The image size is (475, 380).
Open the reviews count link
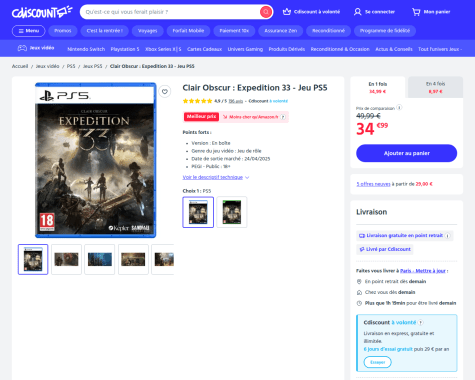(x=236, y=101)
